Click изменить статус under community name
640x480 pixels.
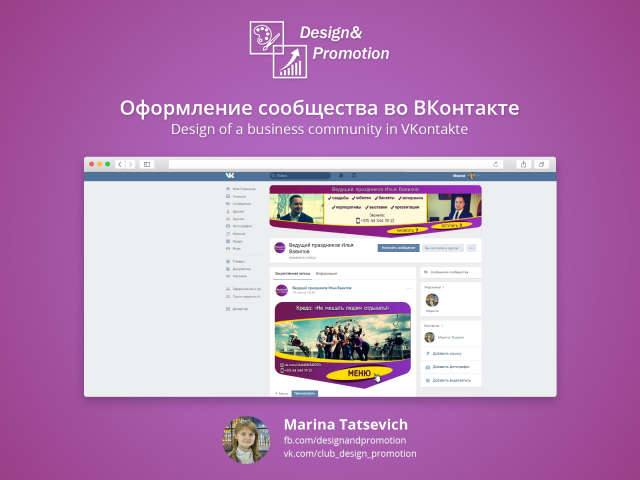(302, 258)
